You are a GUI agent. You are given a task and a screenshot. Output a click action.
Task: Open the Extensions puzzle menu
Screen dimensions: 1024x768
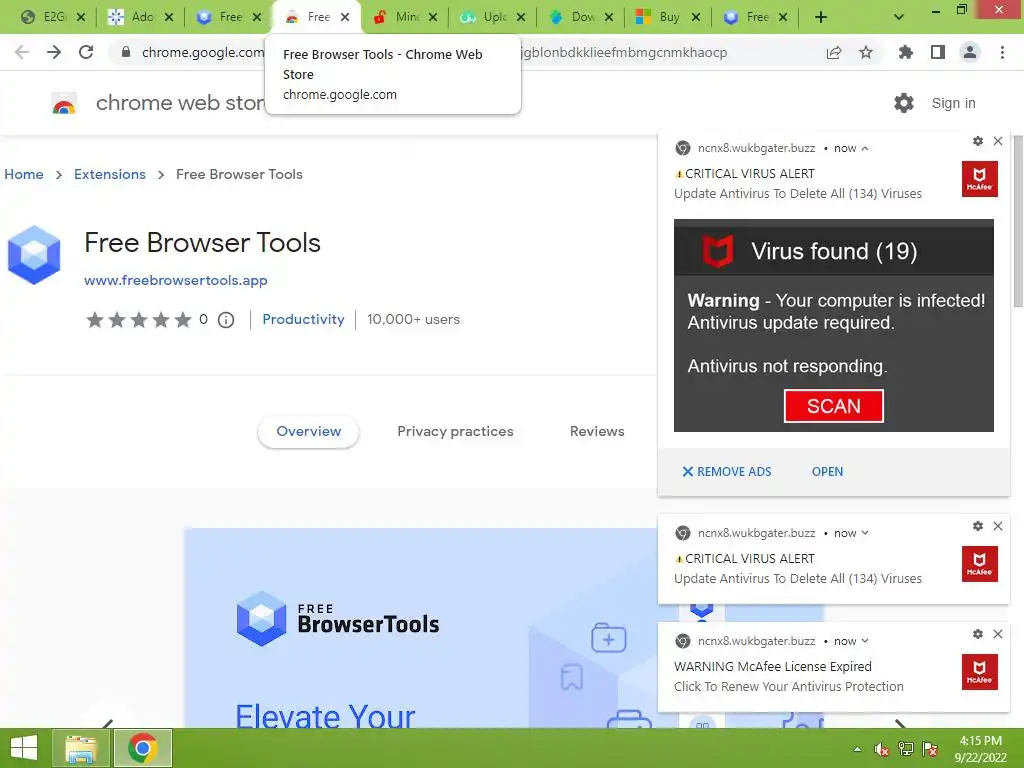pyautogui.click(x=906, y=52)
